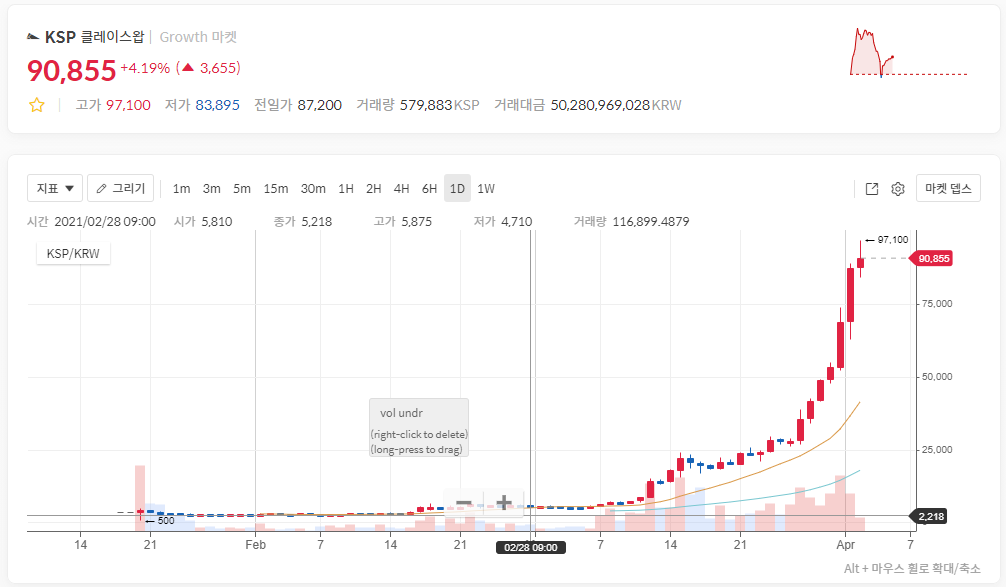This screenshot has width=1006, height=587.
Task: Open chart in new window icon
Action: (872, 189)
